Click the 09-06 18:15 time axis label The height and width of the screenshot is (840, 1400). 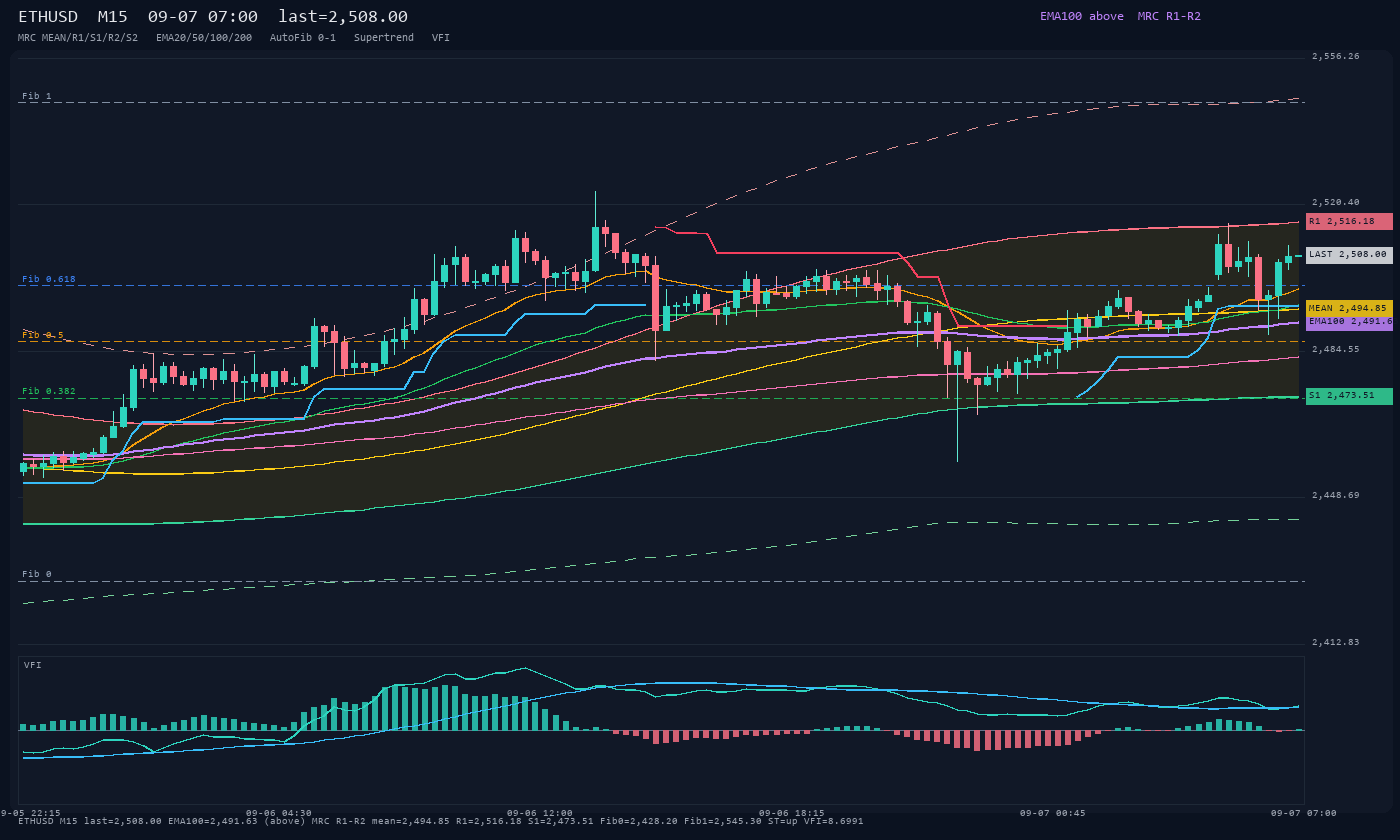(792, 813)
